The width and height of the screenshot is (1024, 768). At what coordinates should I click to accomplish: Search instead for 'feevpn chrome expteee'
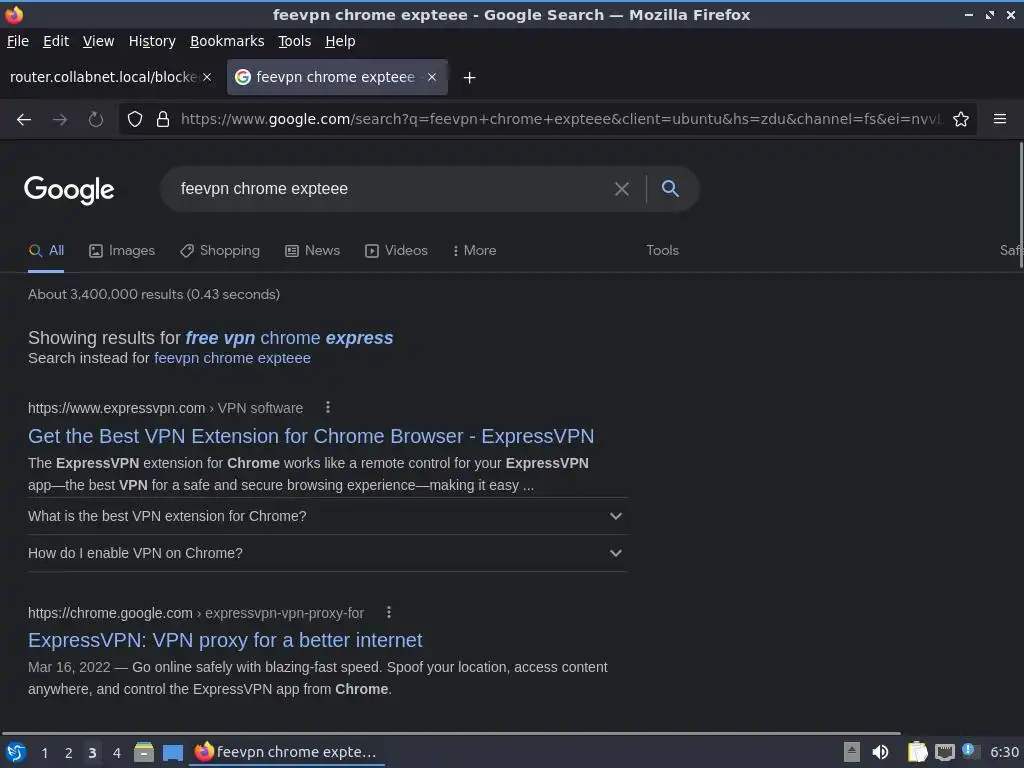click(232, 359)
